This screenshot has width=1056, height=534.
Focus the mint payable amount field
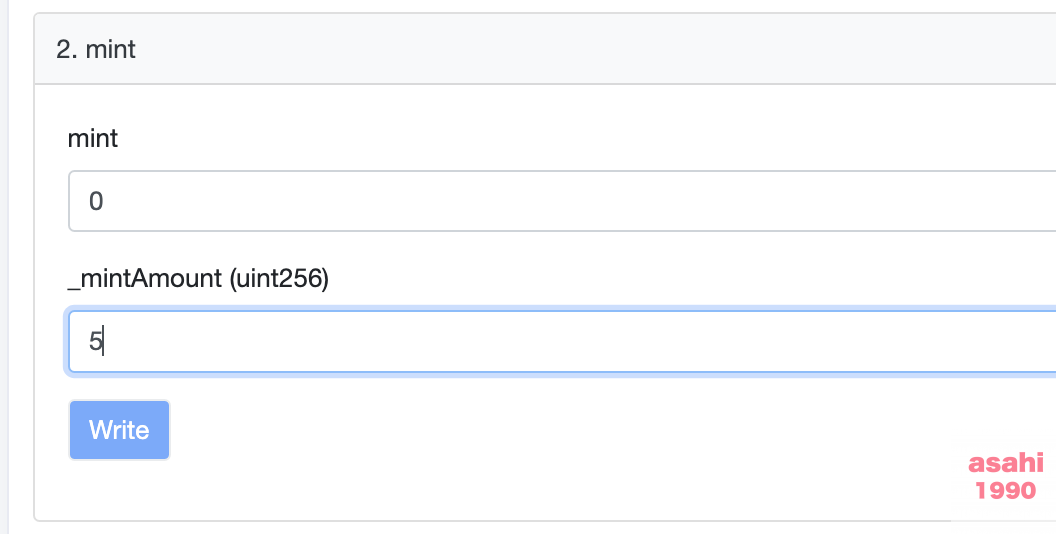point(562,201)
